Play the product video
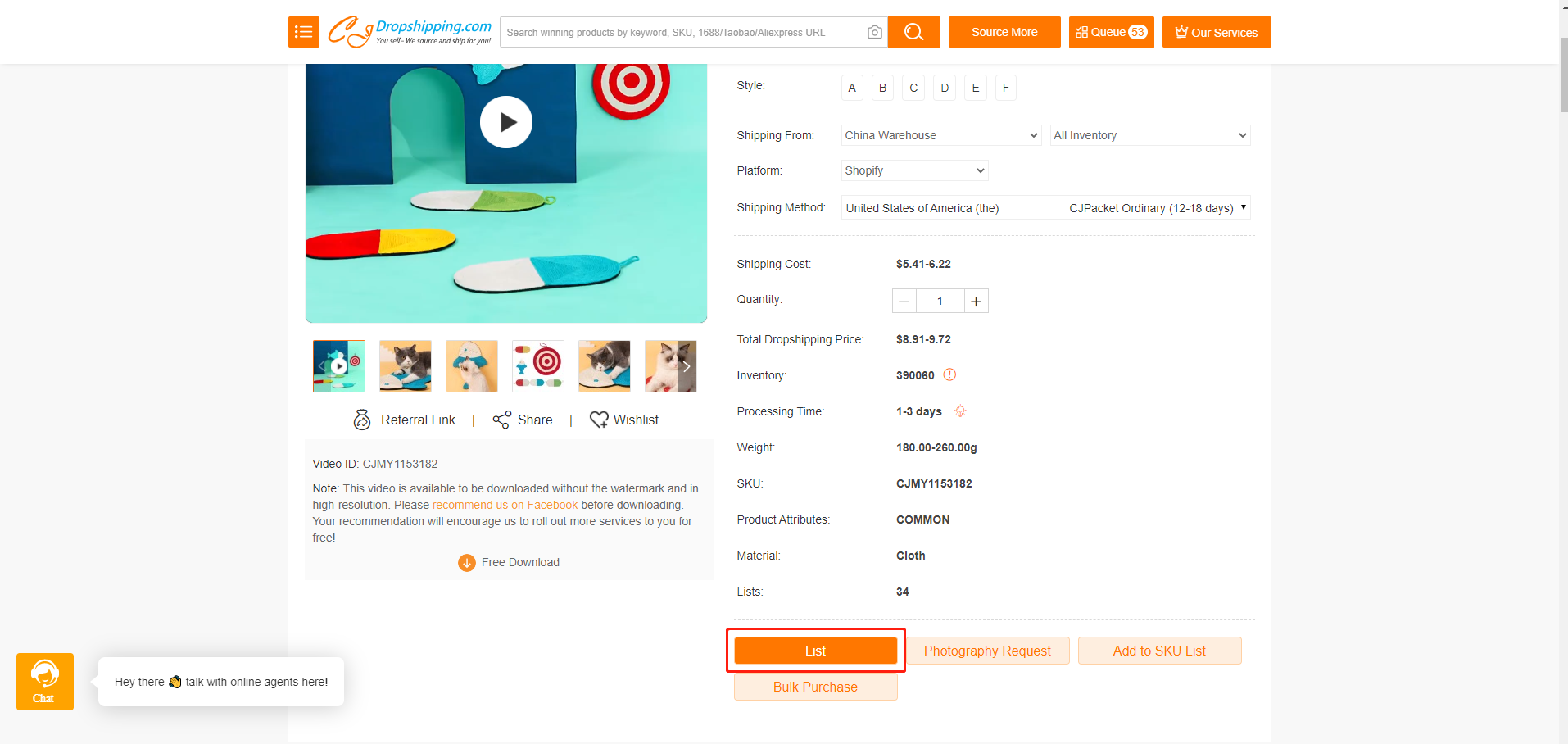The image size is (1568, 744). [x=506, y=122]
